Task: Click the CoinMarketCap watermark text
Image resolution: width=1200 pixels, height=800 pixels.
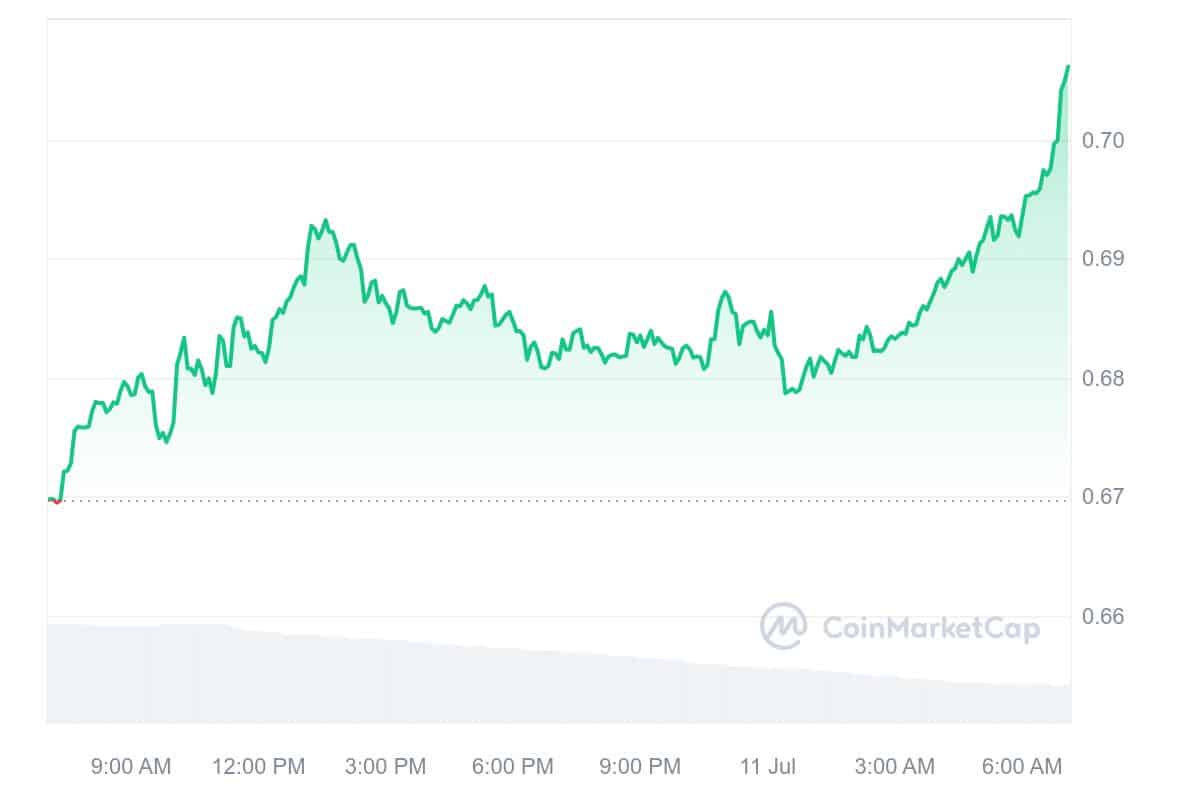Action: pos(930,628)
